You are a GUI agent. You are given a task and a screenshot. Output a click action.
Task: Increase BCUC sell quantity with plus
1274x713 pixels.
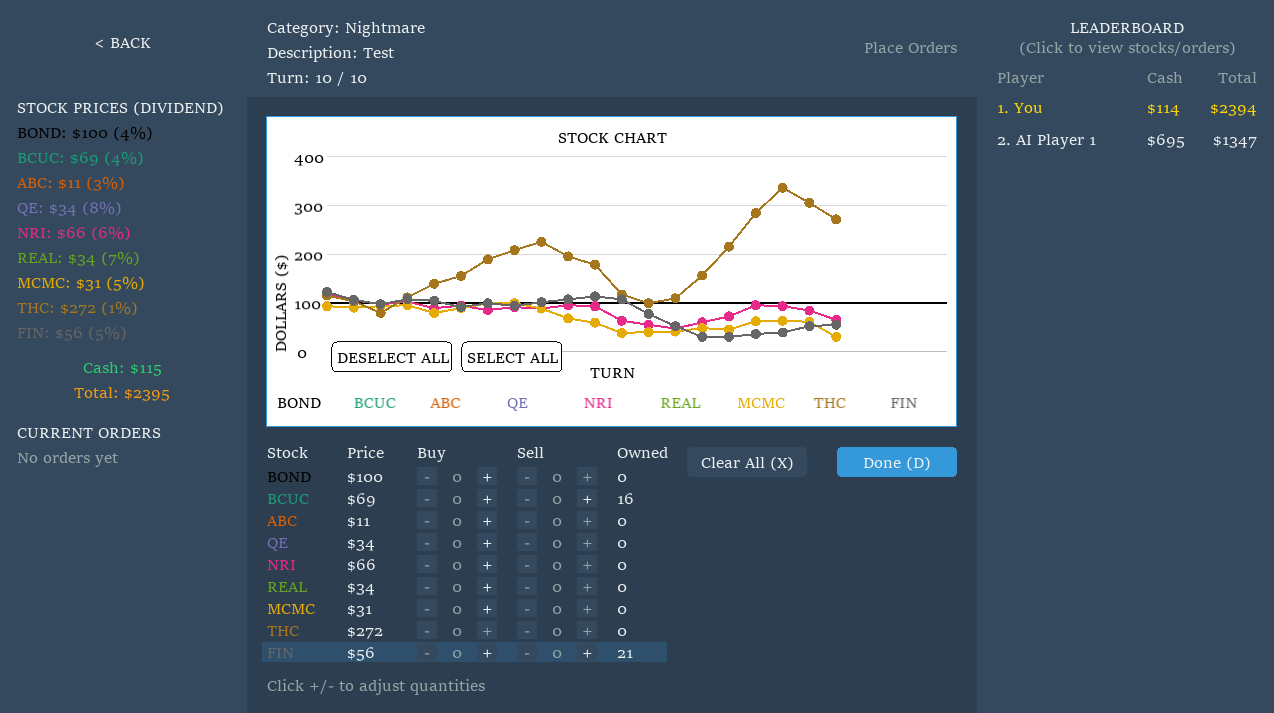pos(587,499)
